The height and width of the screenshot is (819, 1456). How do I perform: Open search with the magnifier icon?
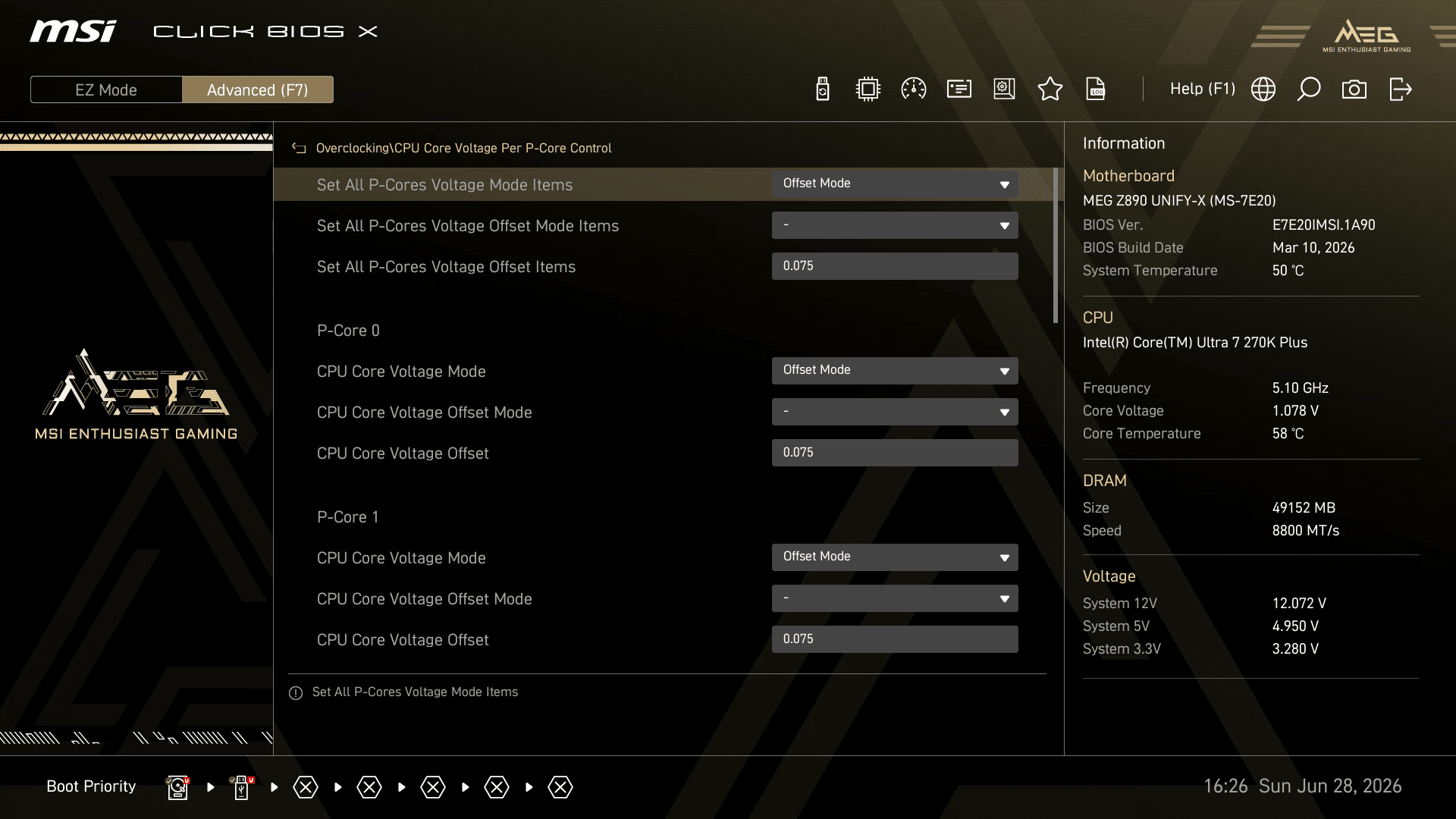click(1309, 89)
